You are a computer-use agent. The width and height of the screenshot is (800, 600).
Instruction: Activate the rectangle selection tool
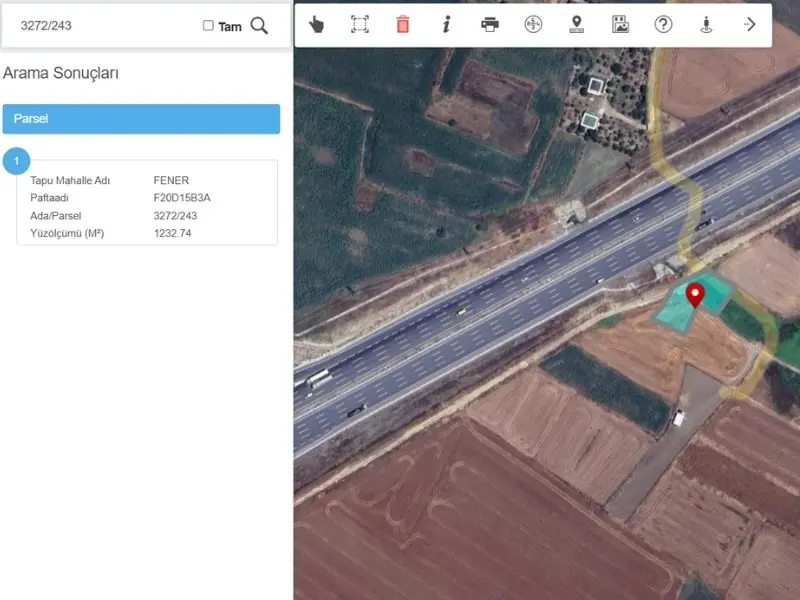pyautogui.click(x=360, y=24)
